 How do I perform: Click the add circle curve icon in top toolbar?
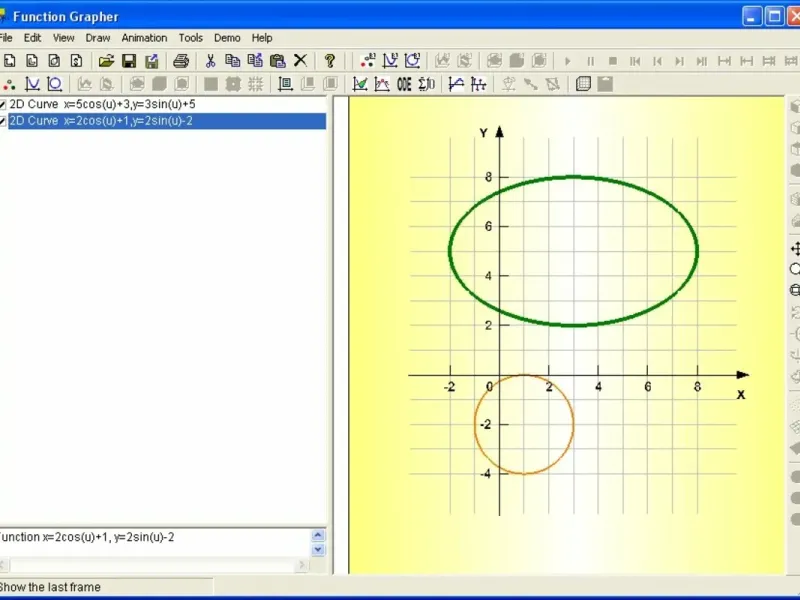click(x=412, y=61)
